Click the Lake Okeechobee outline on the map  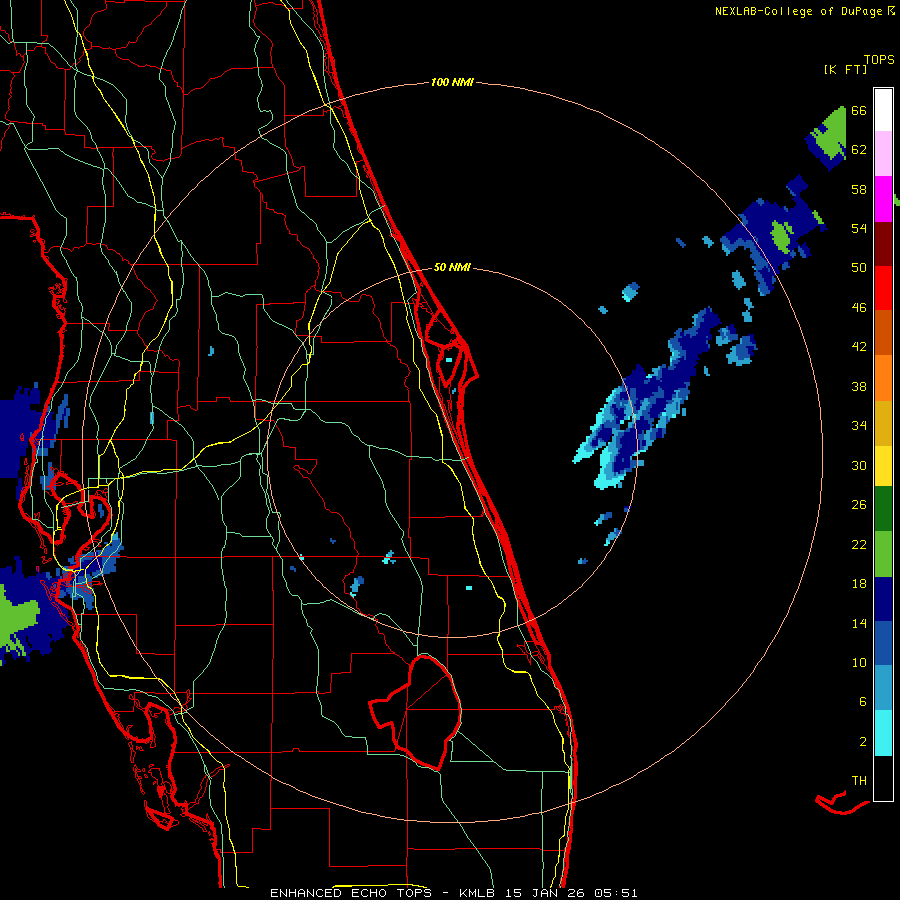pyautogui.click(x=416, y=711)
